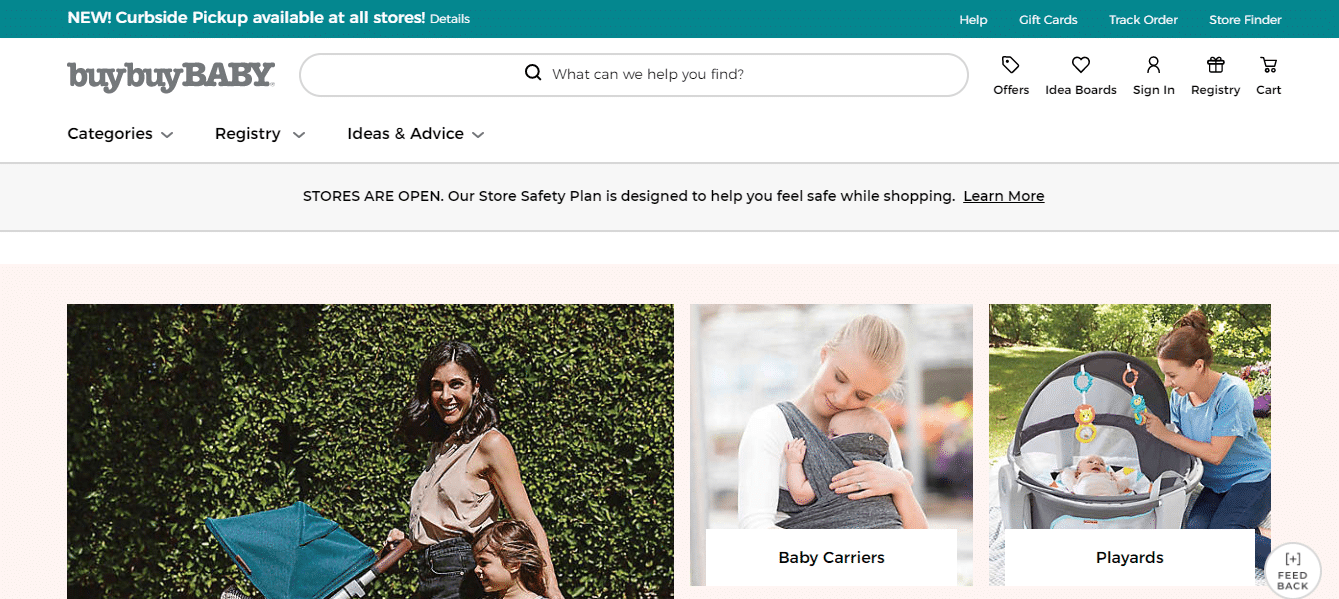Focus the 'What can we help you find?' search field
This screenshot has height=599, width=1339.
click(700, 74)
